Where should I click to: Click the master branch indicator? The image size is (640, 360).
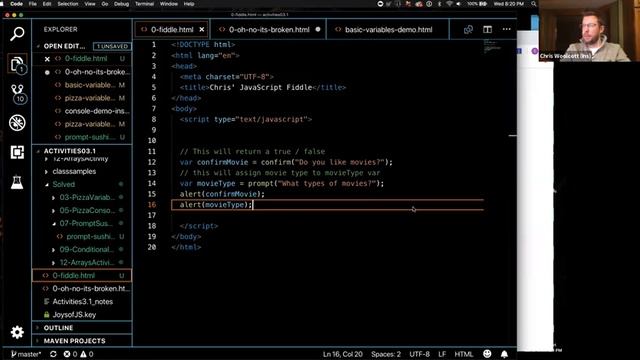(26, 354)
